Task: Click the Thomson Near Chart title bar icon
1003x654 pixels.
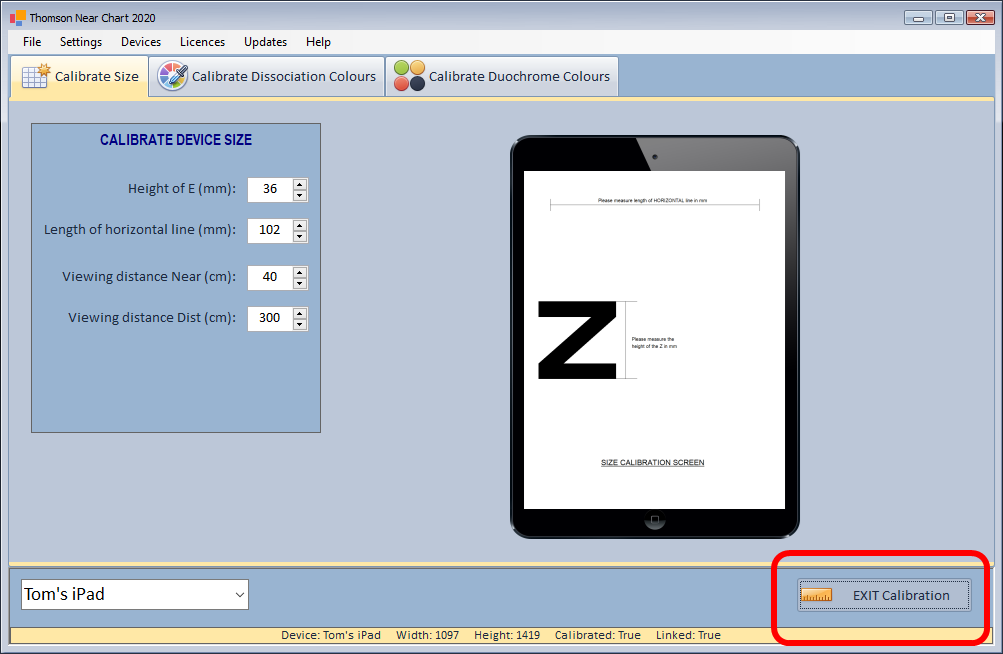Action: click(x=17, y=18)
